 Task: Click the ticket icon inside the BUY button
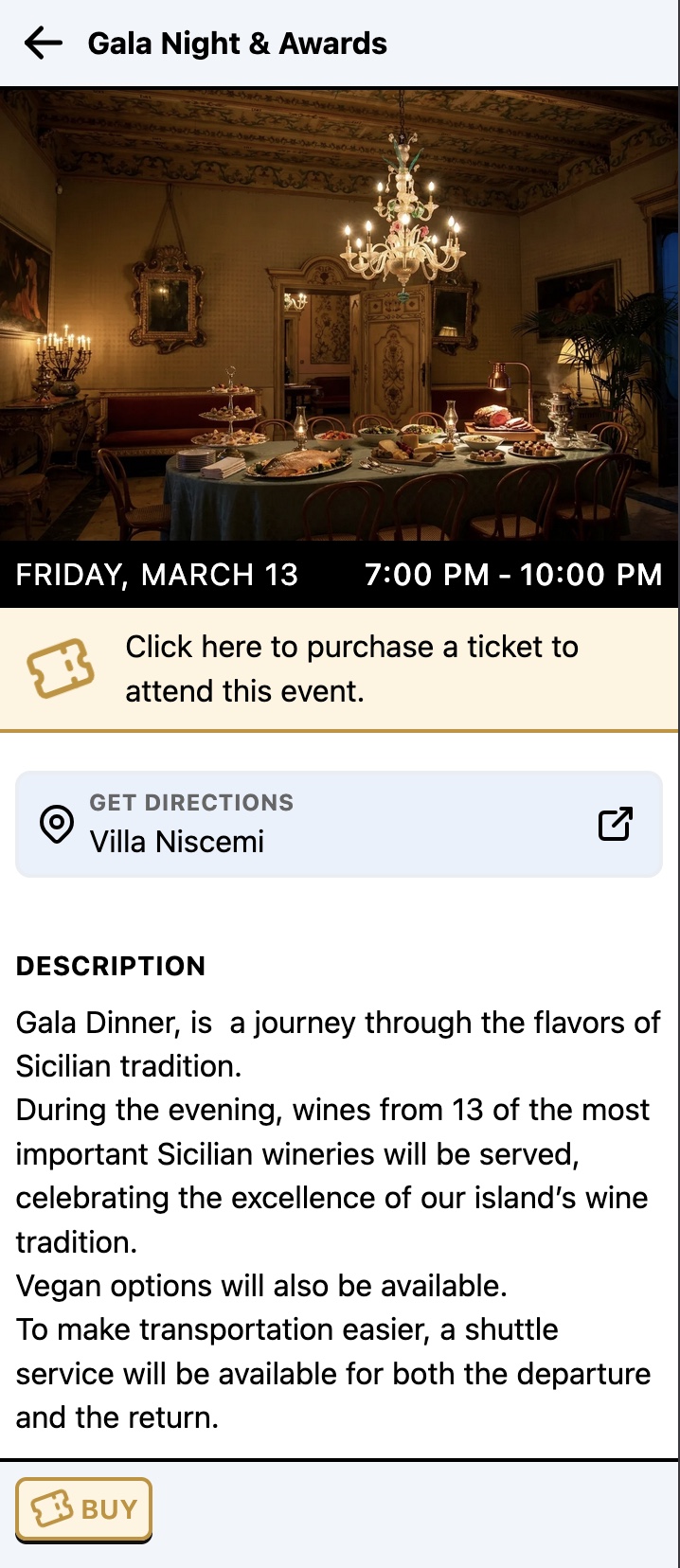54,1509
